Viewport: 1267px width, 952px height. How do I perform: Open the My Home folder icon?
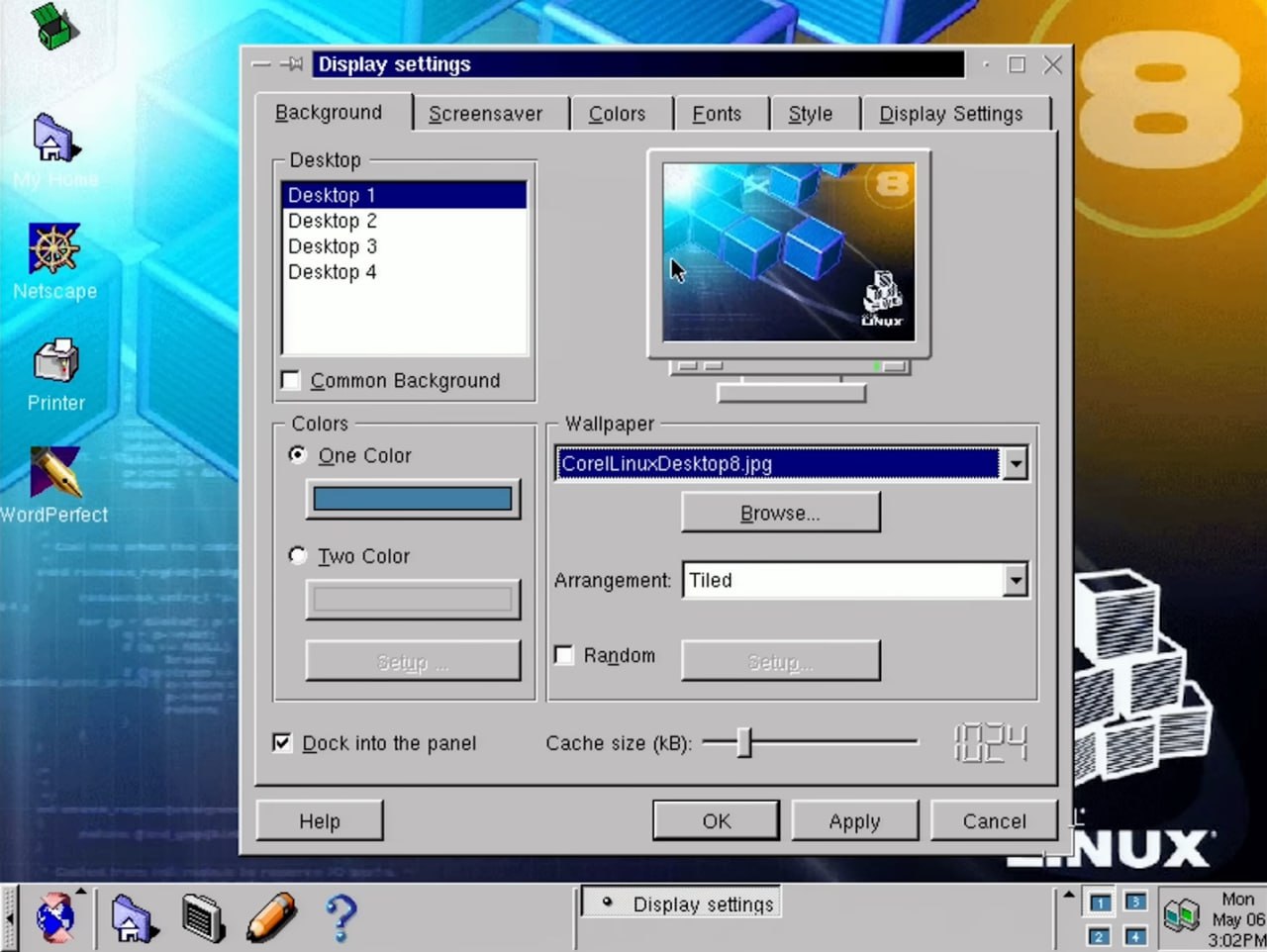point(54,139)
